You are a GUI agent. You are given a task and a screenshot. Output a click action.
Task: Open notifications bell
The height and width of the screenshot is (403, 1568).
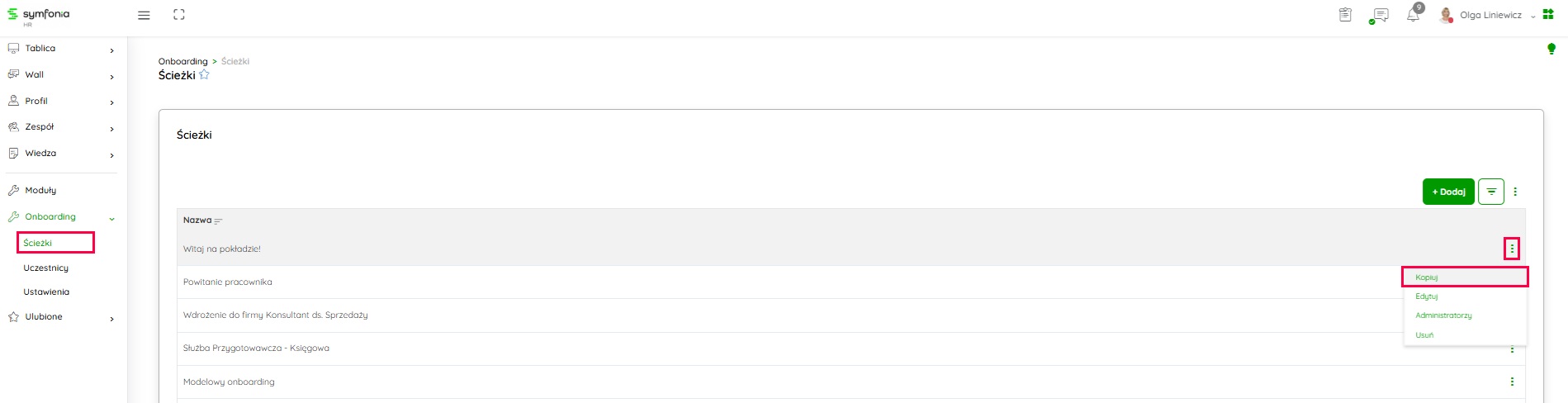coord(1413,15)
